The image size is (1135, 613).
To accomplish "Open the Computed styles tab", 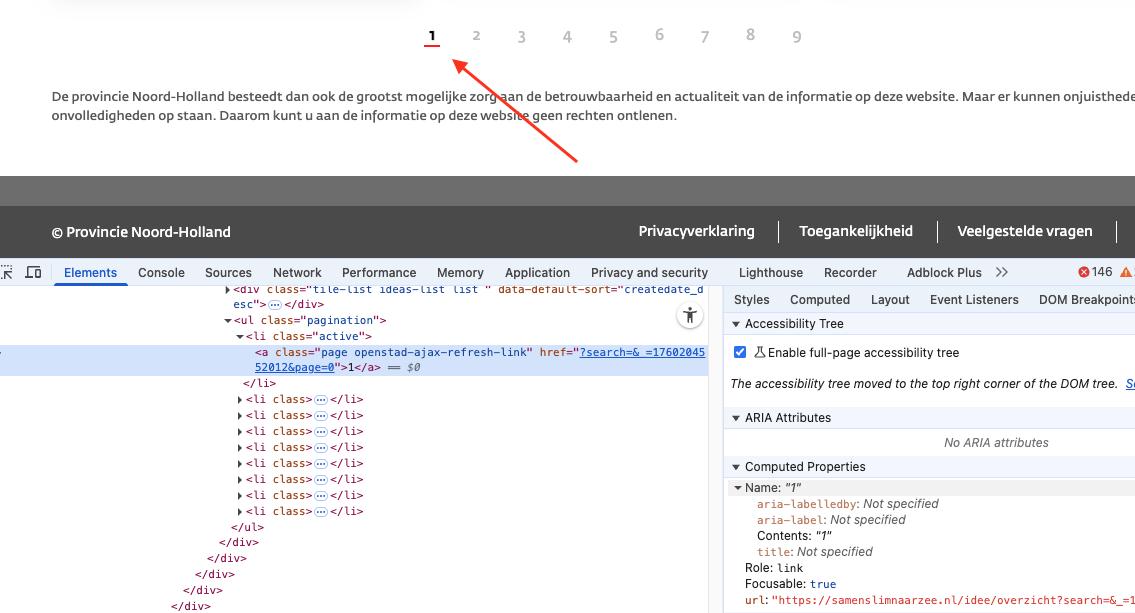I will [819, 299].
